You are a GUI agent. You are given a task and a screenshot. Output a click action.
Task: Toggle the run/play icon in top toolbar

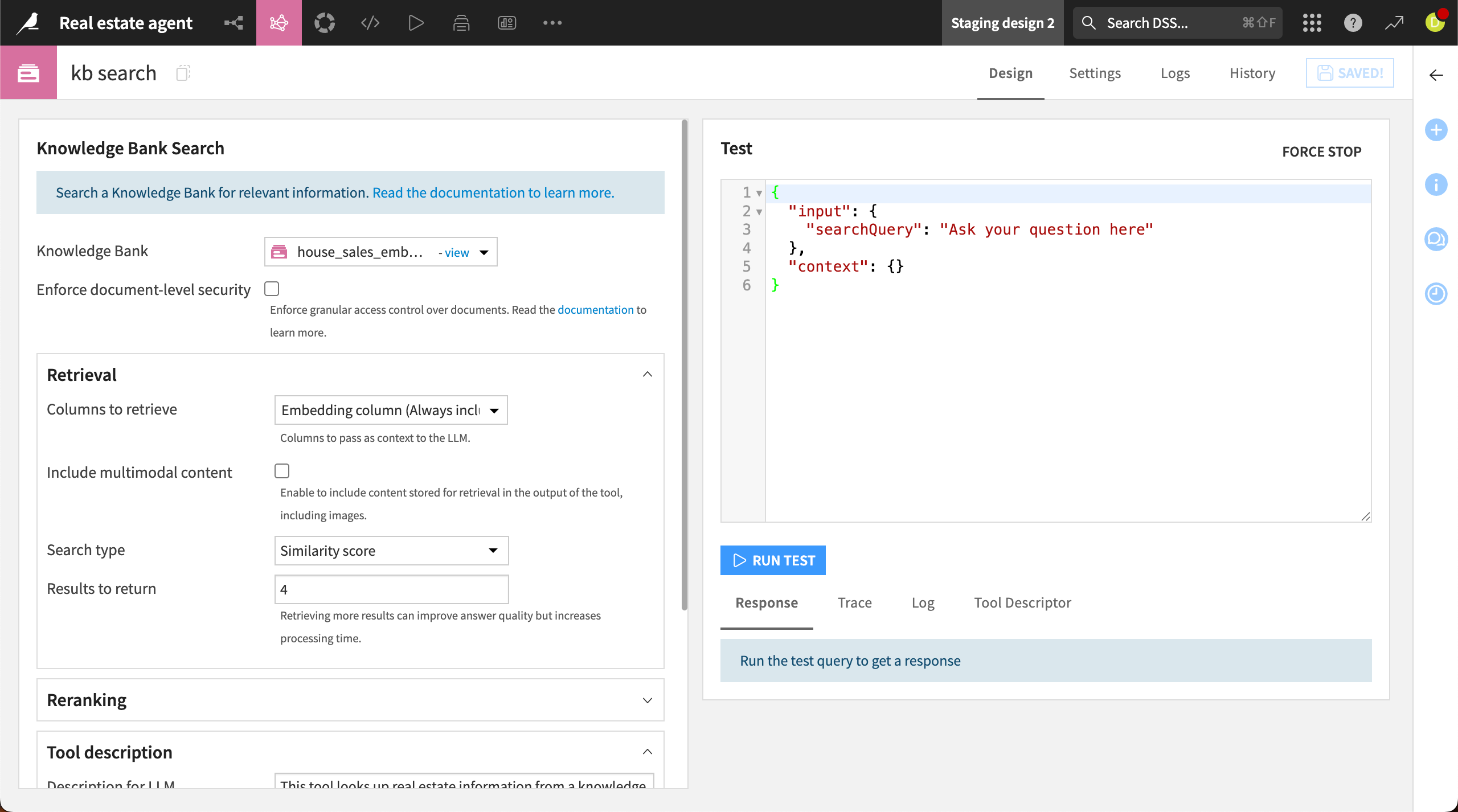click(415, 23)
